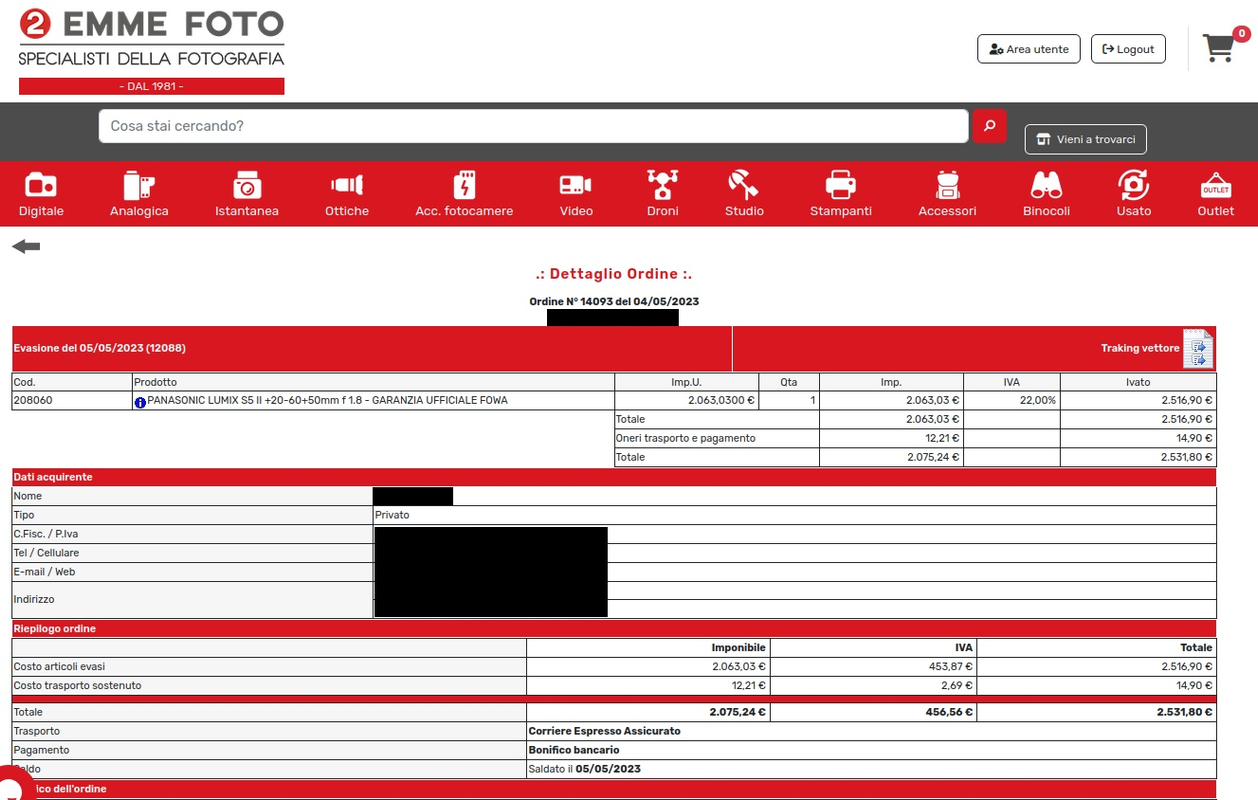Click the Dettaglio Ordine title

click(614, 274)
